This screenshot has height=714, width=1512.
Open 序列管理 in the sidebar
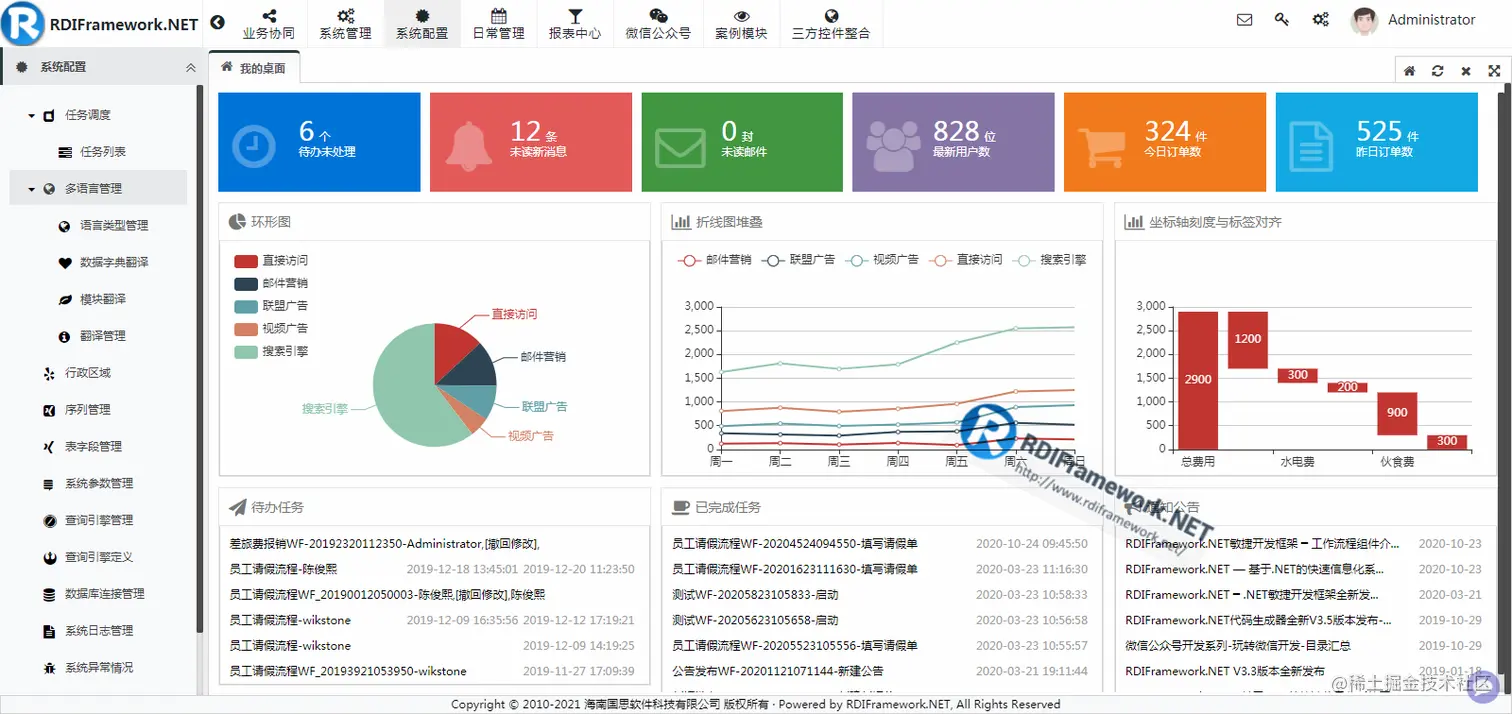pos(88,410)
